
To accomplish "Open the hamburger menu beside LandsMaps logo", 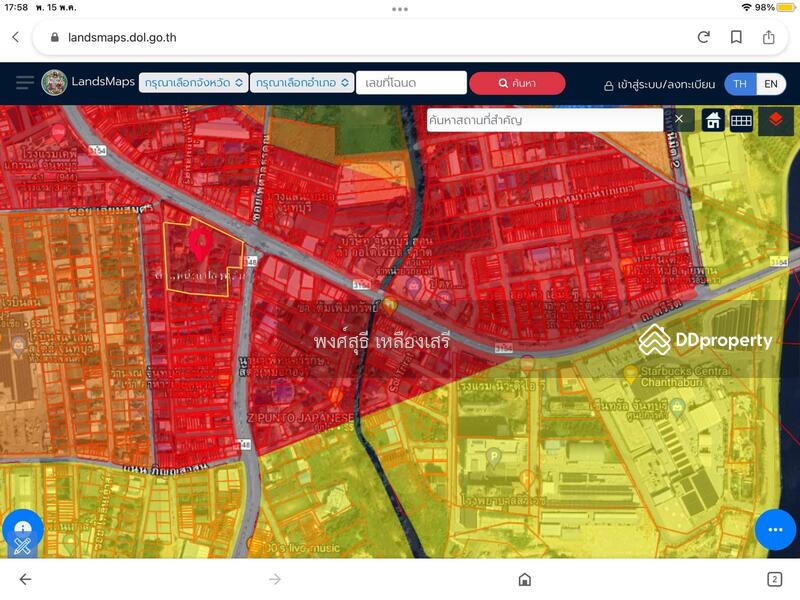I will (x=24, y=83).
